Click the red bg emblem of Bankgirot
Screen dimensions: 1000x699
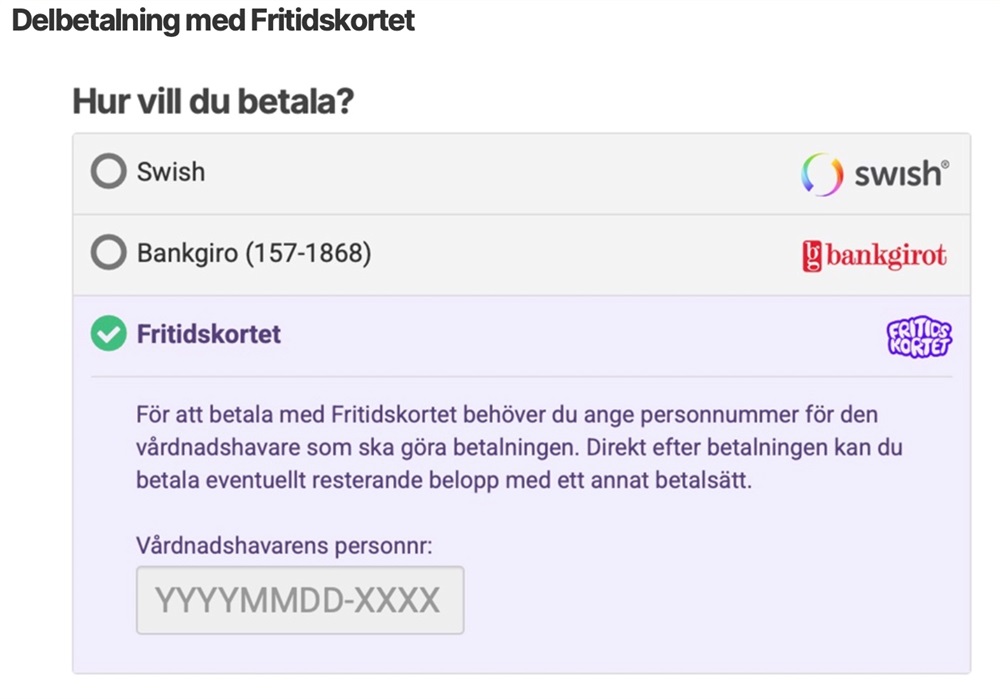tap(812, 256)
